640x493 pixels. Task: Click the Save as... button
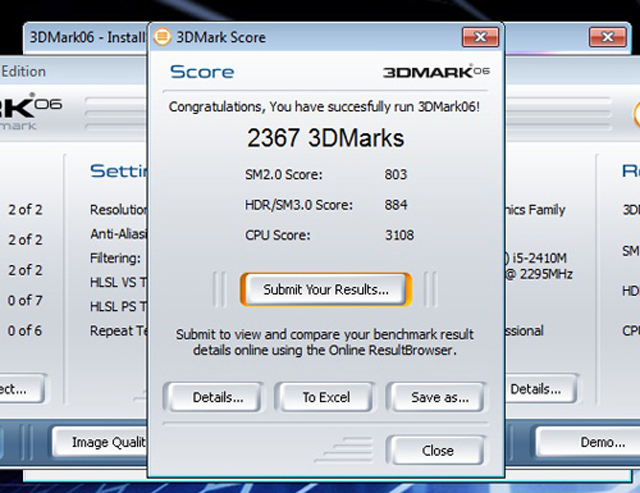pyautogui.click(x=436, y=397)
